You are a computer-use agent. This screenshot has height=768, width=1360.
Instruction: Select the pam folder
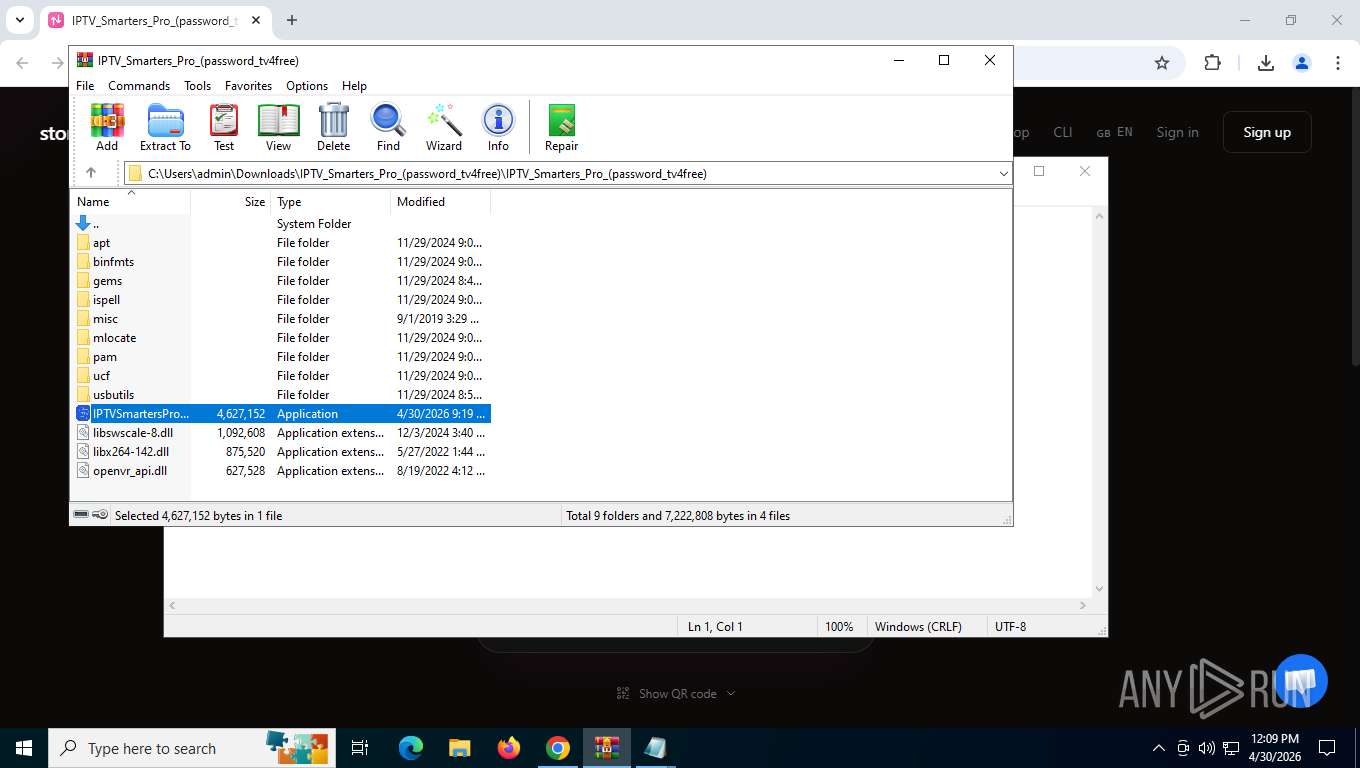282,357
